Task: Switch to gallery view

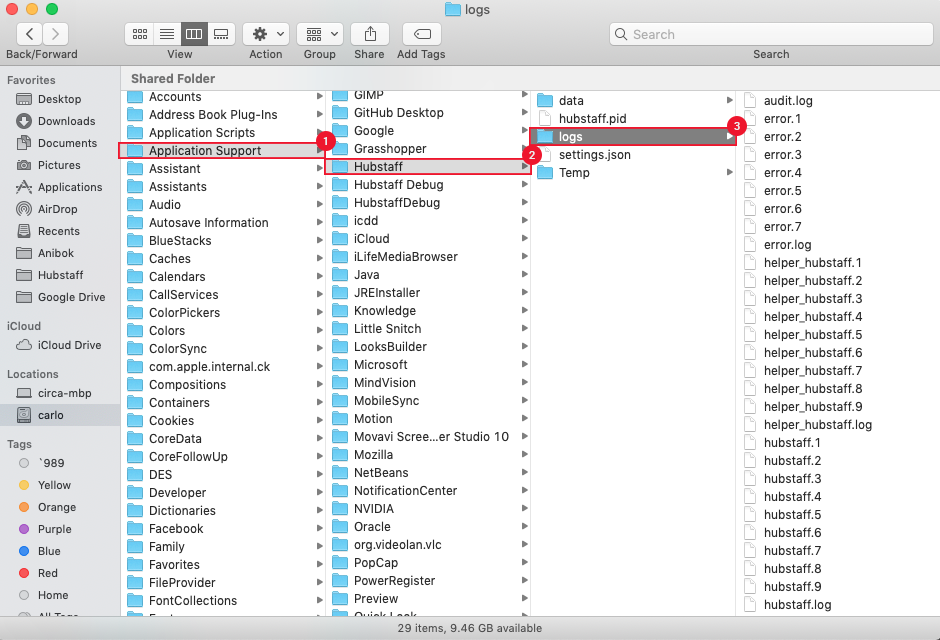Action: [x=221, y=34]
